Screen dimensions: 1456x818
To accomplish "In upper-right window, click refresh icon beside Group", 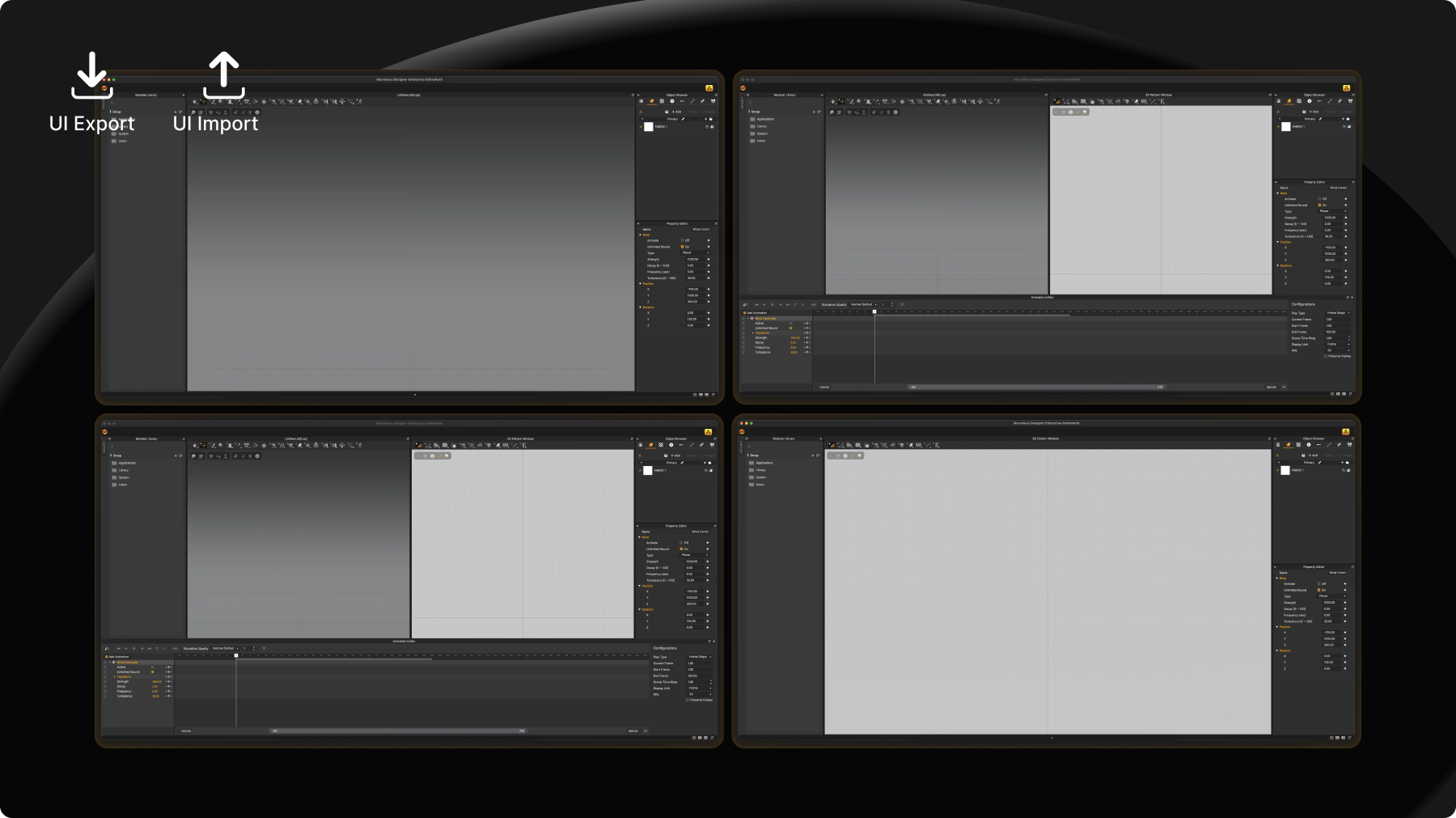I will pos(819,112).
